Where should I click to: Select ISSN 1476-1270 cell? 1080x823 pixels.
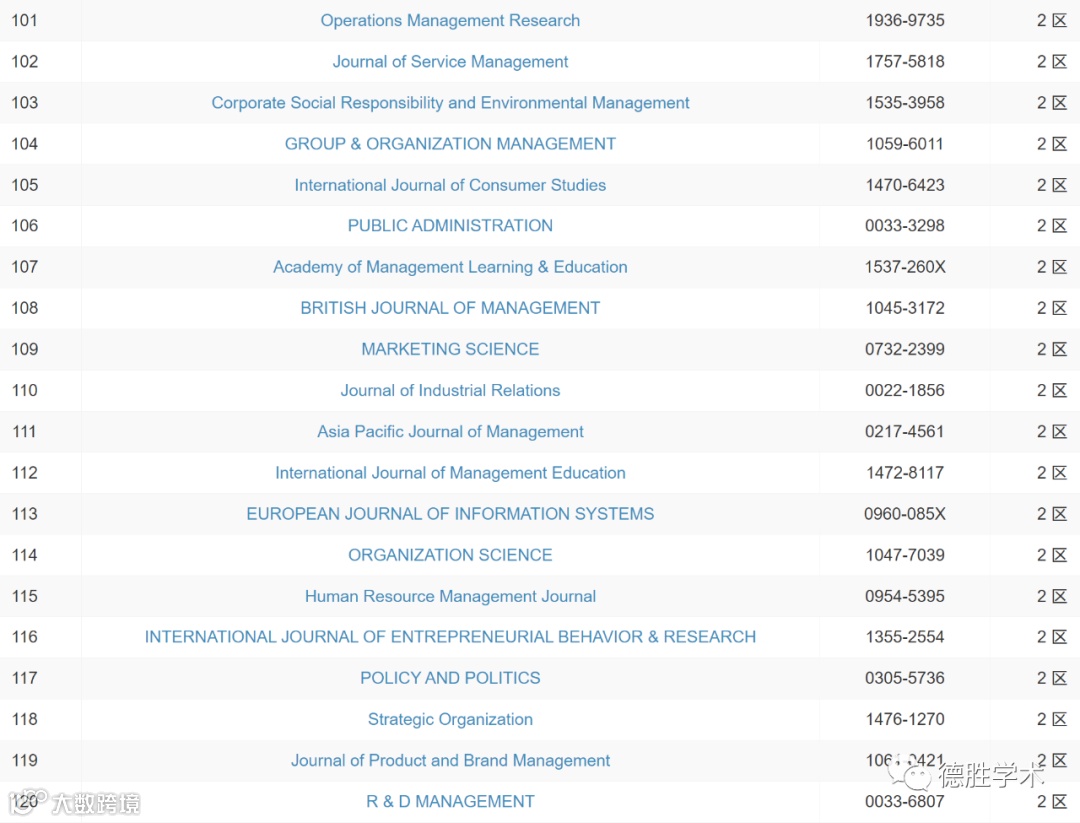(904, 720)
